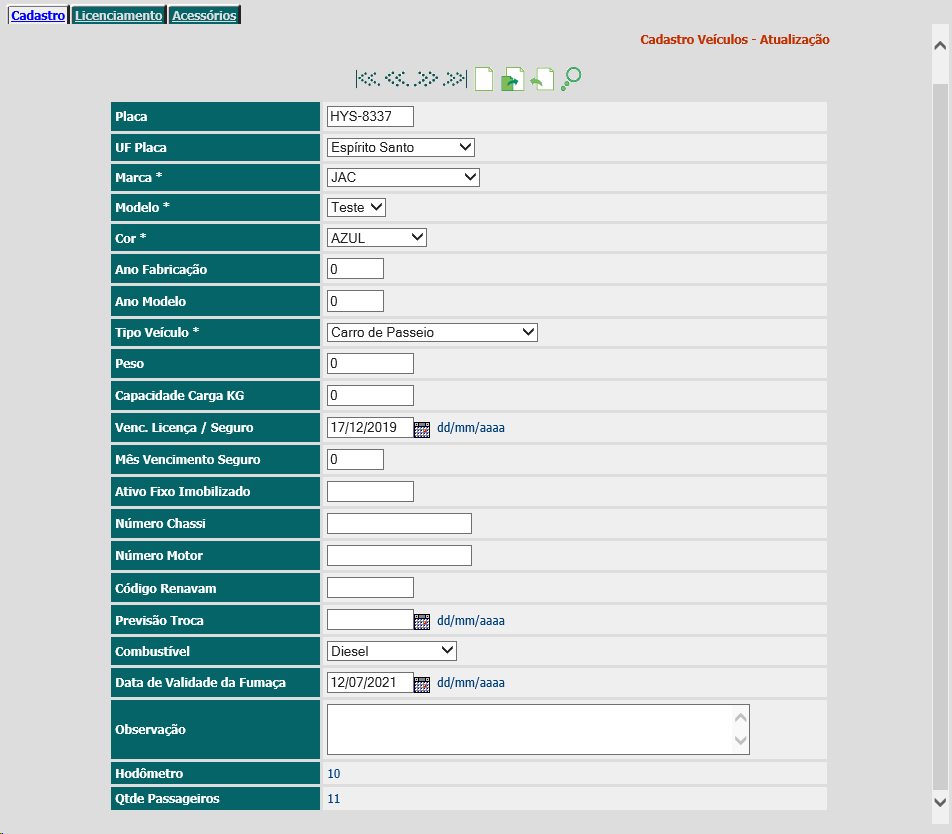
Task: Click the Qtde Passageiros value 11
Action: coord(333,799)
